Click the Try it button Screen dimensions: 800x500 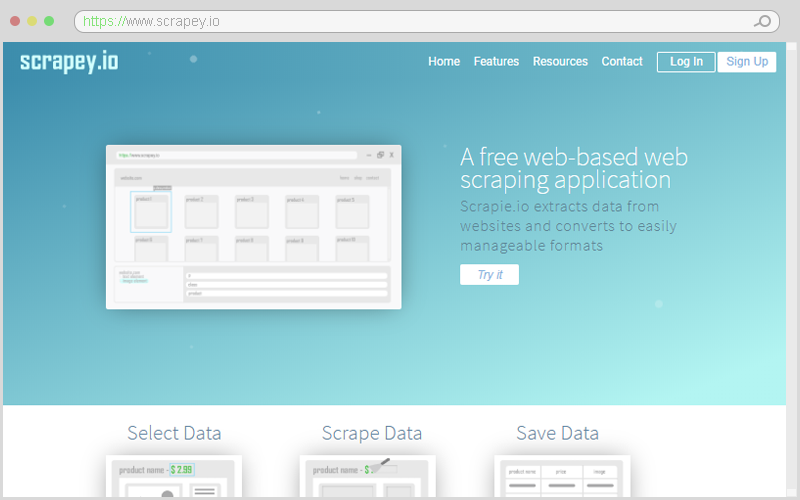tap(489, 275)
